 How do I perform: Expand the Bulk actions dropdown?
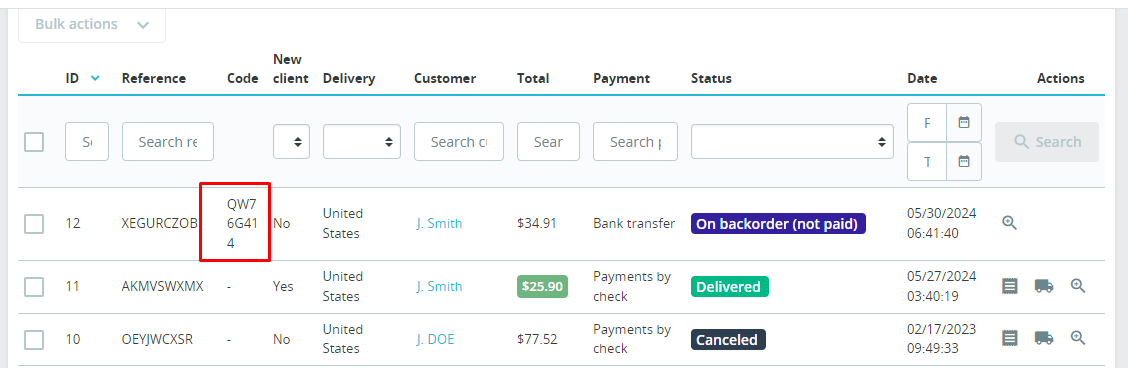point(92,24)
